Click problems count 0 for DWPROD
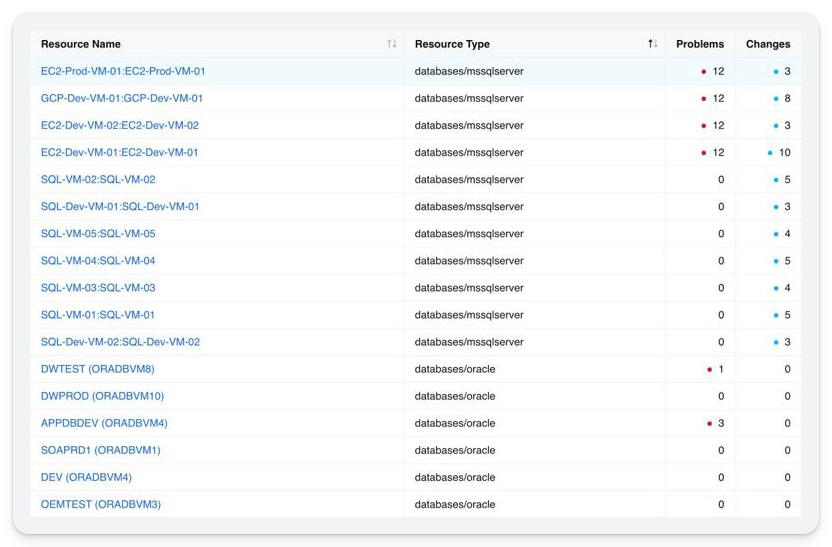 721,396
